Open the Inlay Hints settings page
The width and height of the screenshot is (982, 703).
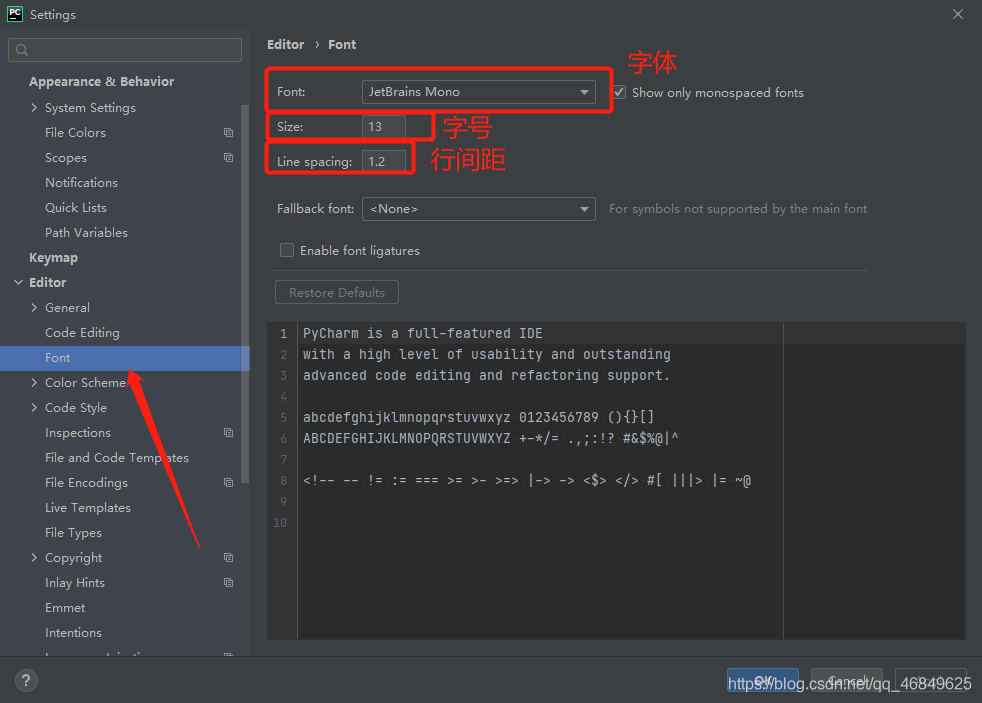point(75,583)
